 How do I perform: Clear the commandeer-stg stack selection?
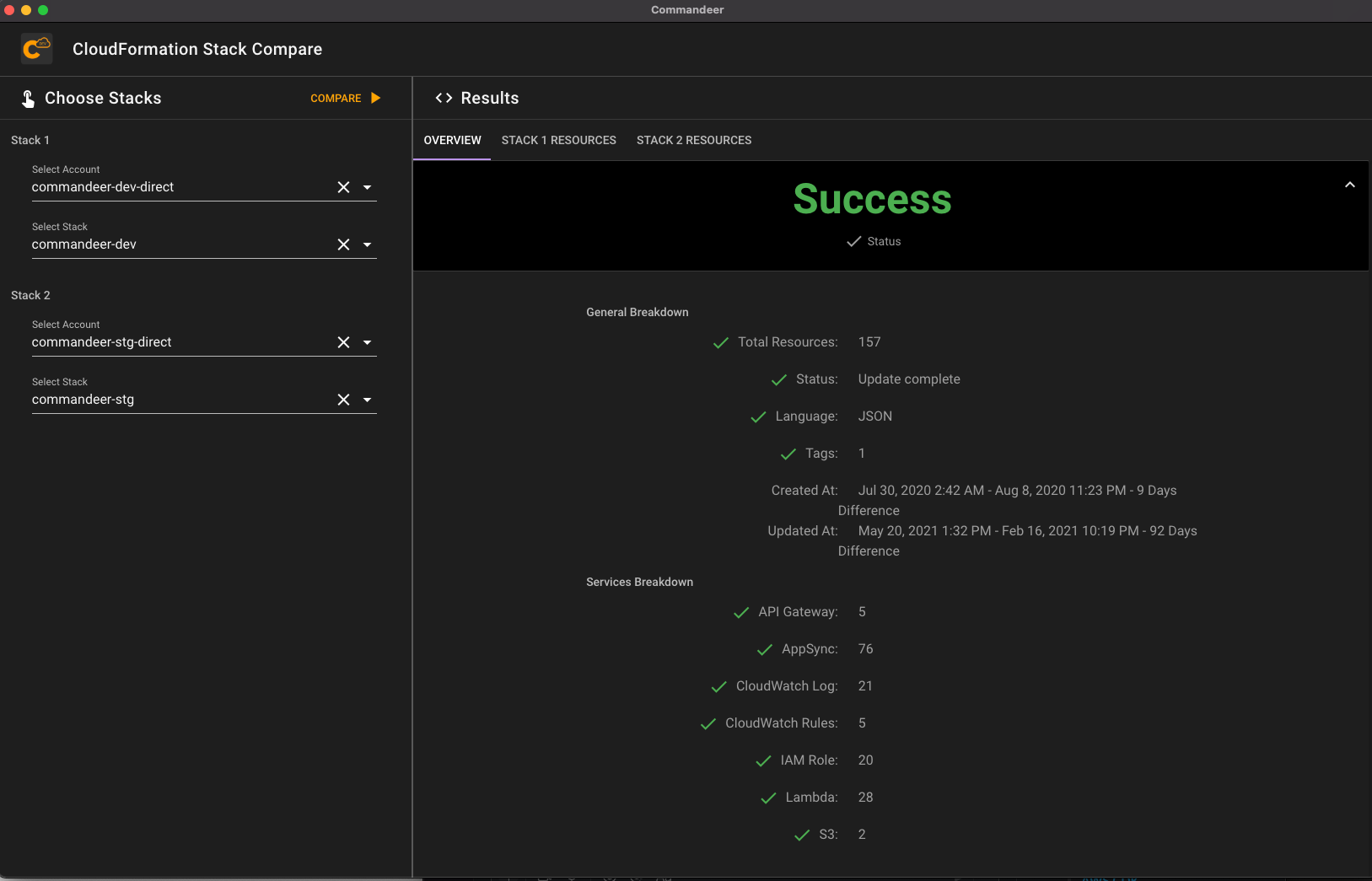(343, 400)
